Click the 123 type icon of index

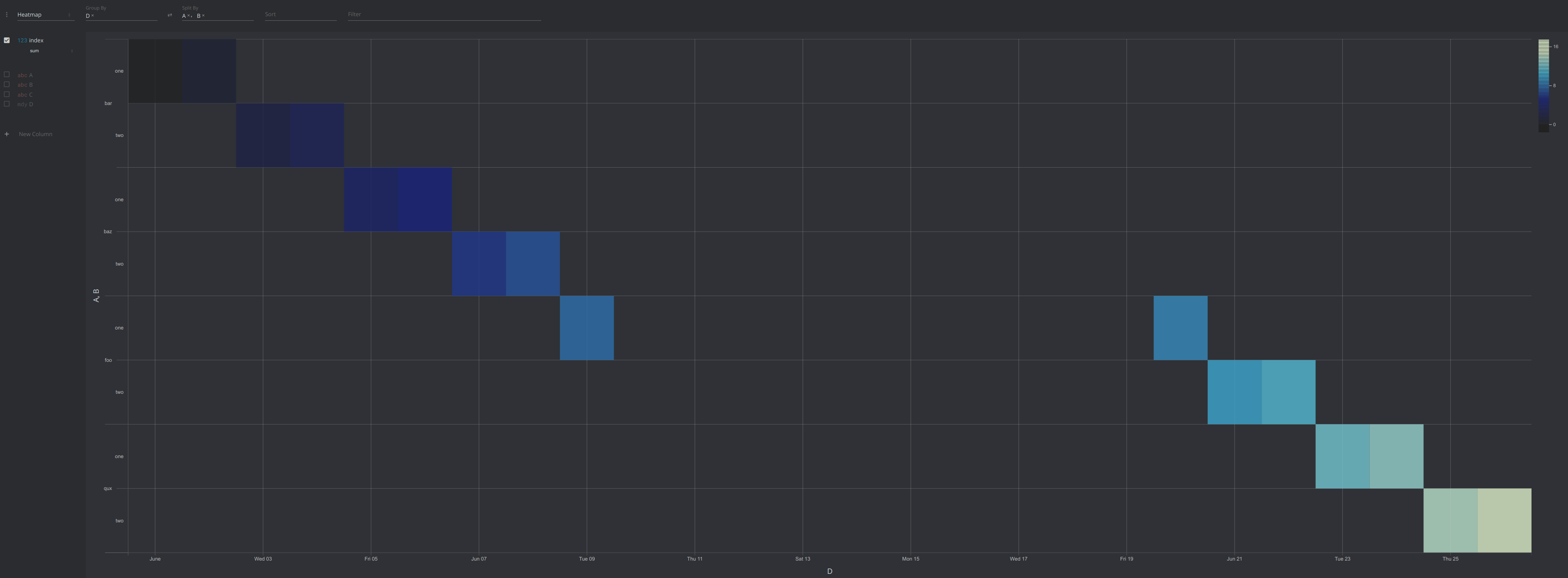tap(22, 40)
